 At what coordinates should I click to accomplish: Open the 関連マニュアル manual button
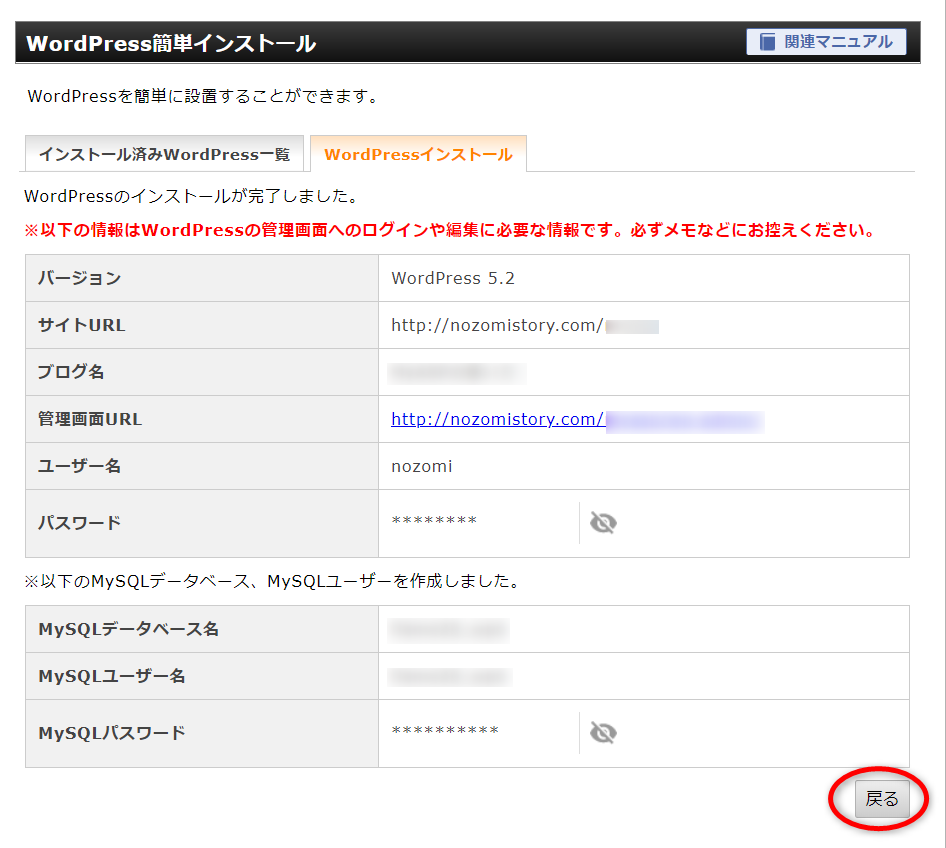pos(826,42)
